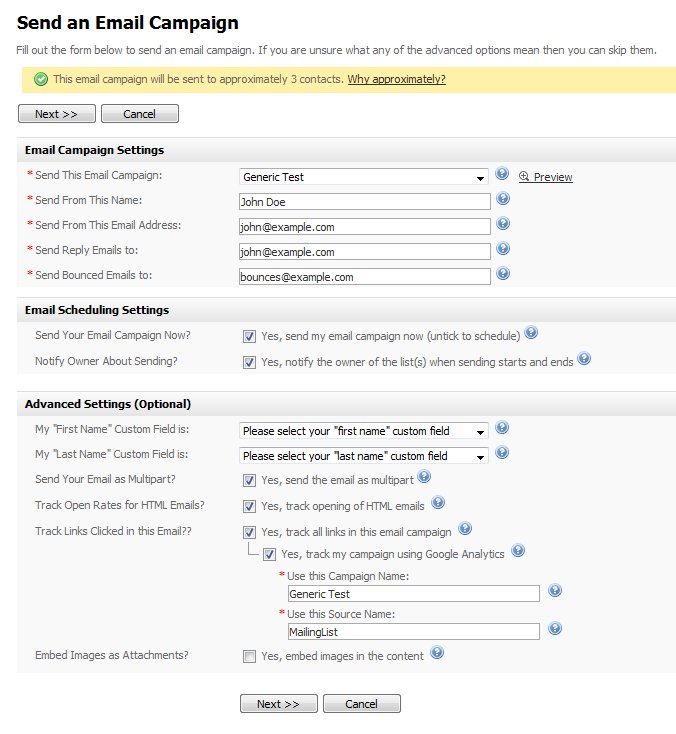Screen dimensions: 676x734
Task: Click the top Next >> button
Action: (57, 114)
